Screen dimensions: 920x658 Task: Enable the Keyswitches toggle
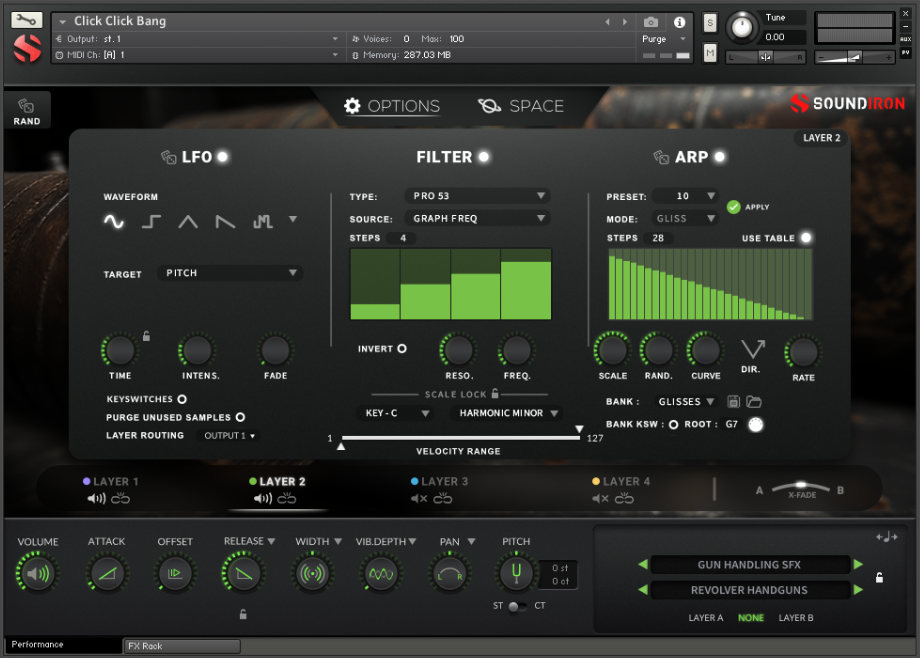[182, 399]
